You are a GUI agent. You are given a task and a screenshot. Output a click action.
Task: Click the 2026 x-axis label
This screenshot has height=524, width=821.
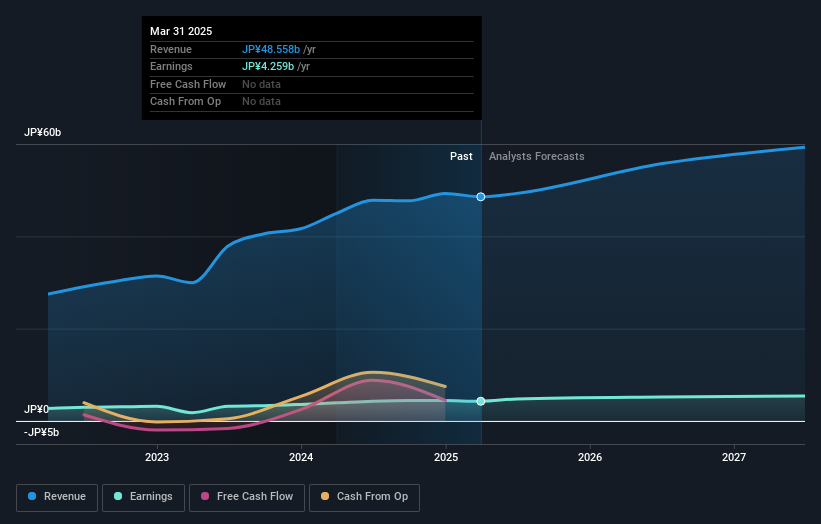(x=590, y=457)
